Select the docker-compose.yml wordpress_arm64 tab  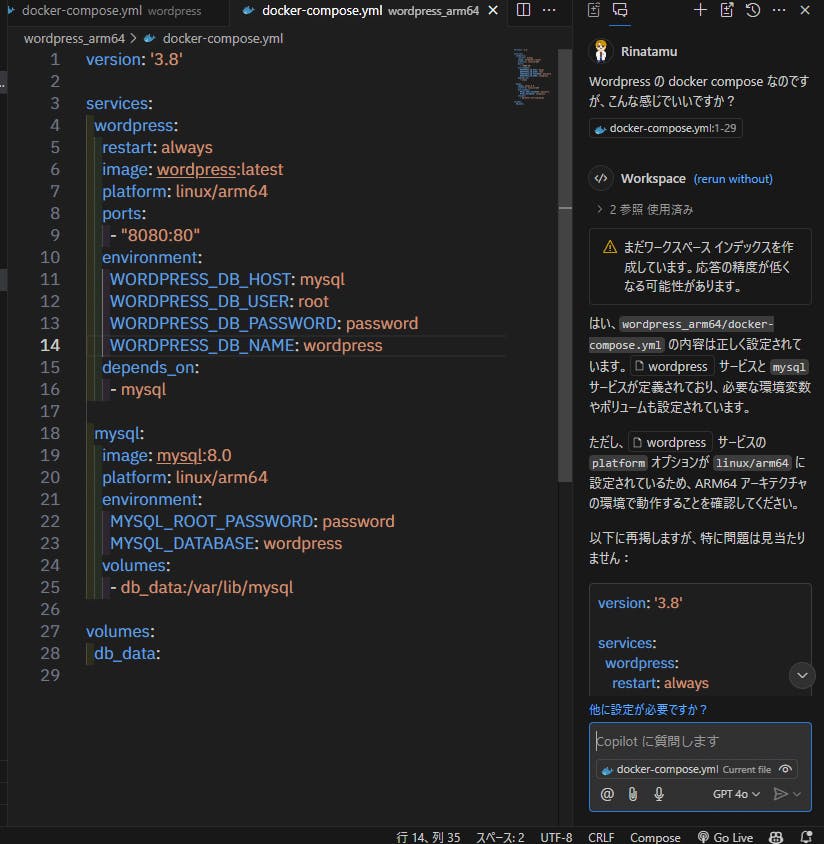click(x=370, y=11)
